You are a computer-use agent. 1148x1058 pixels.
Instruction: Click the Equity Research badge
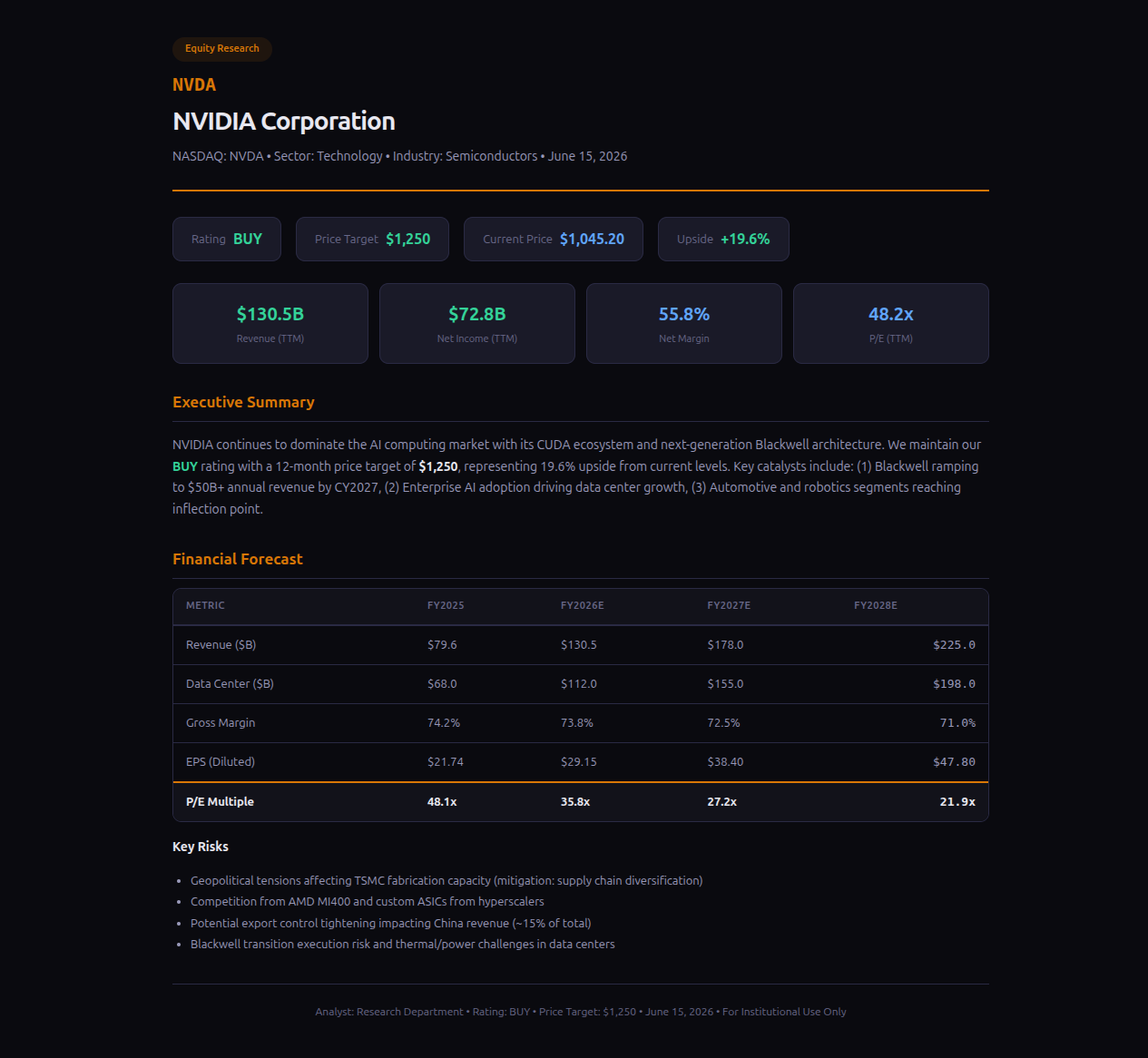222,49
